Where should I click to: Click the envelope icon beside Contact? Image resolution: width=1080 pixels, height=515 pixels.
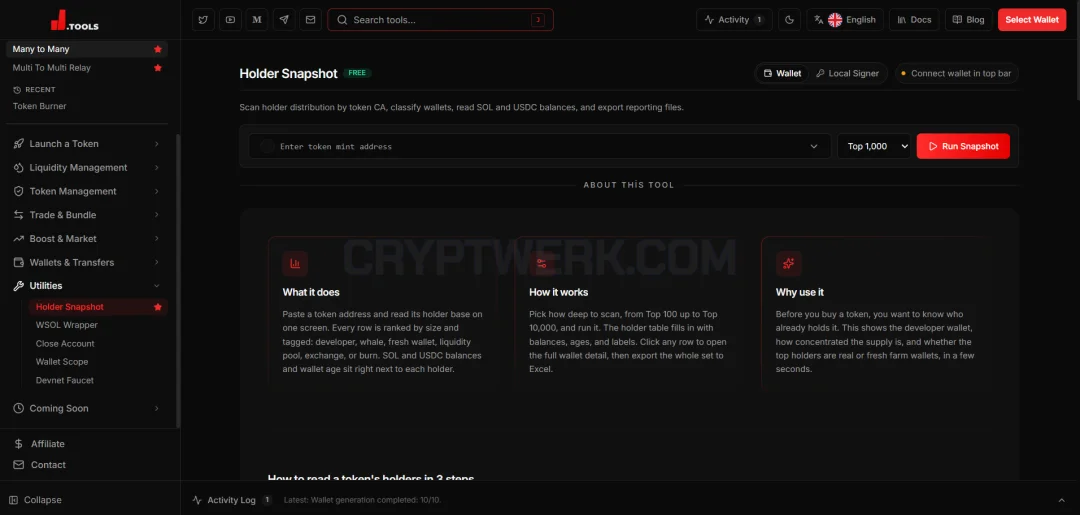(x=19, y=465)
